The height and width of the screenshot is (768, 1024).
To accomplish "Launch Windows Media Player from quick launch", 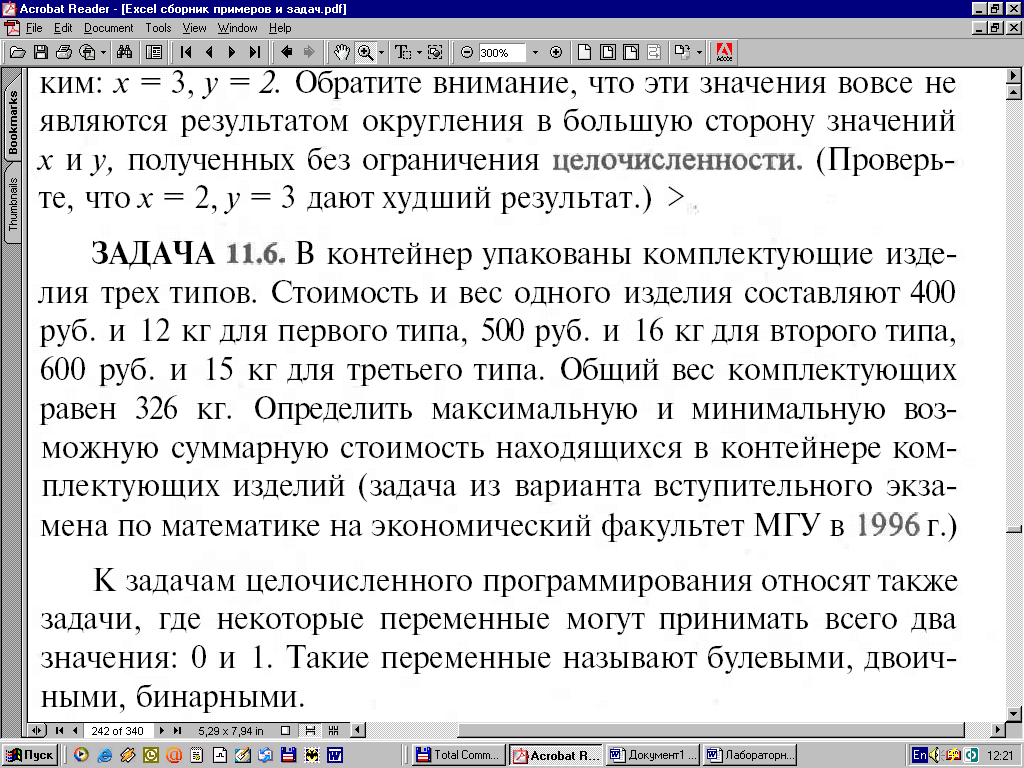I will 81,756.
